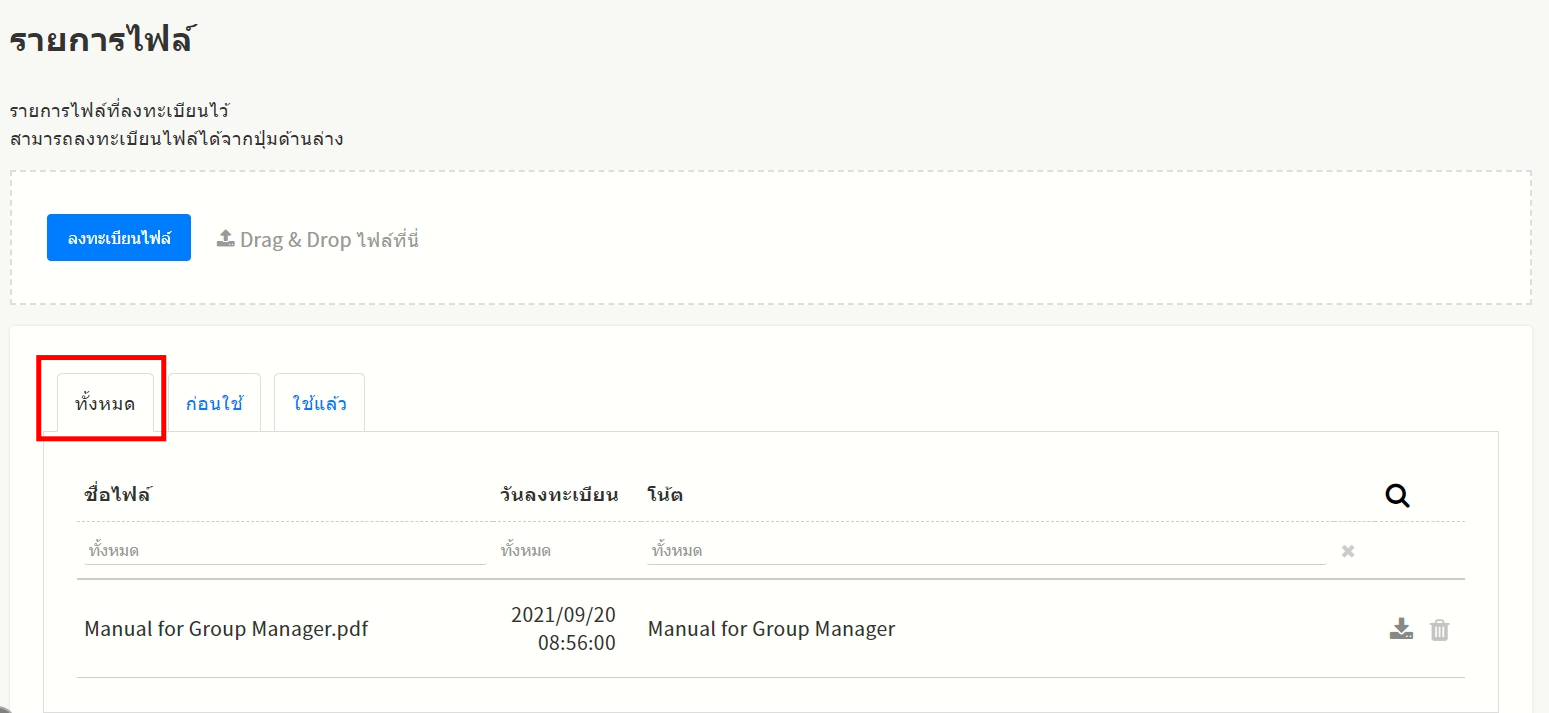
Task: Download the Manual for Group Manager.pdf file
Action: pos(1401,629)
